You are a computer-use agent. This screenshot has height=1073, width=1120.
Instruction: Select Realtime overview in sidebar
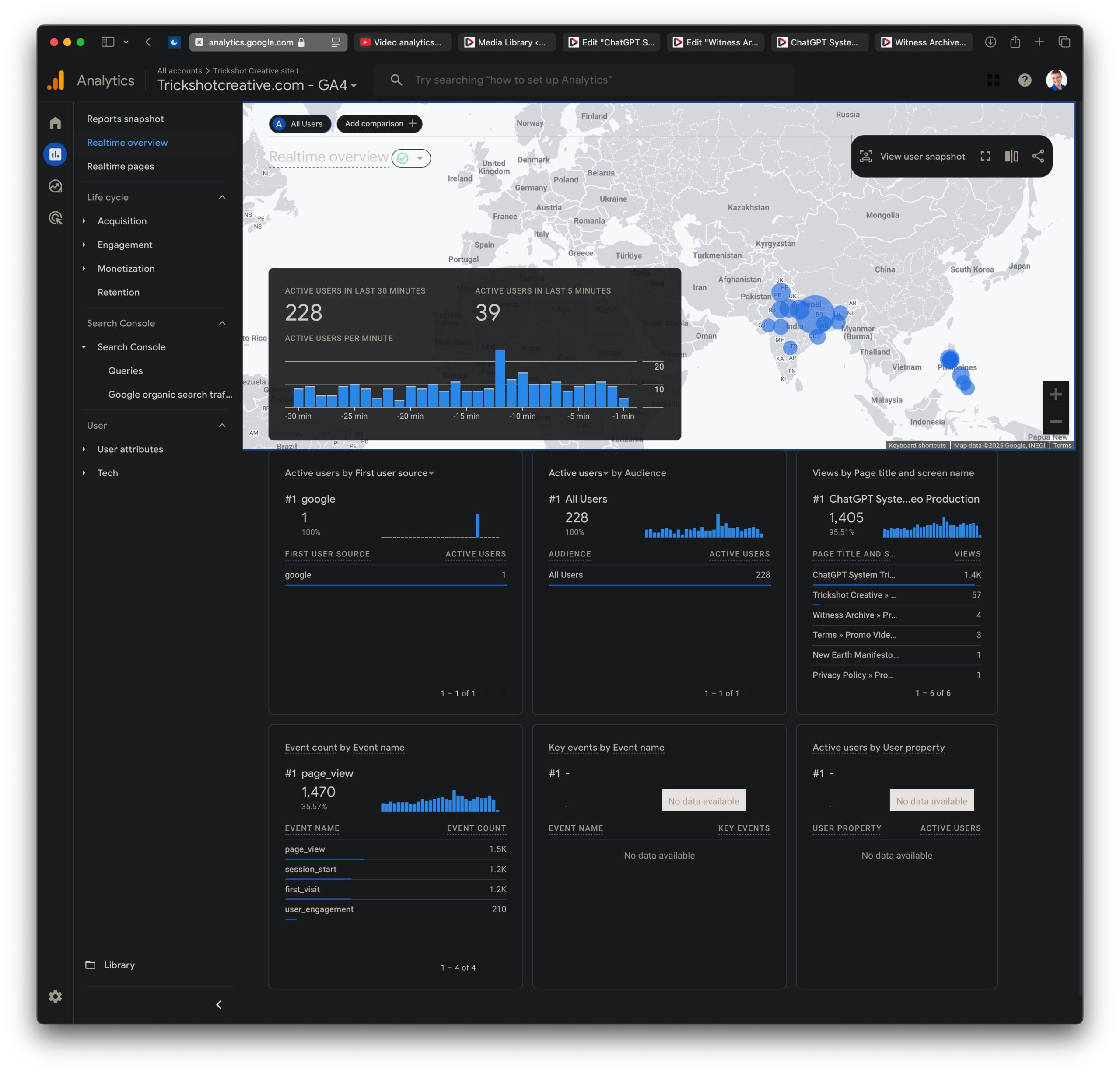[x=127, y=143]
